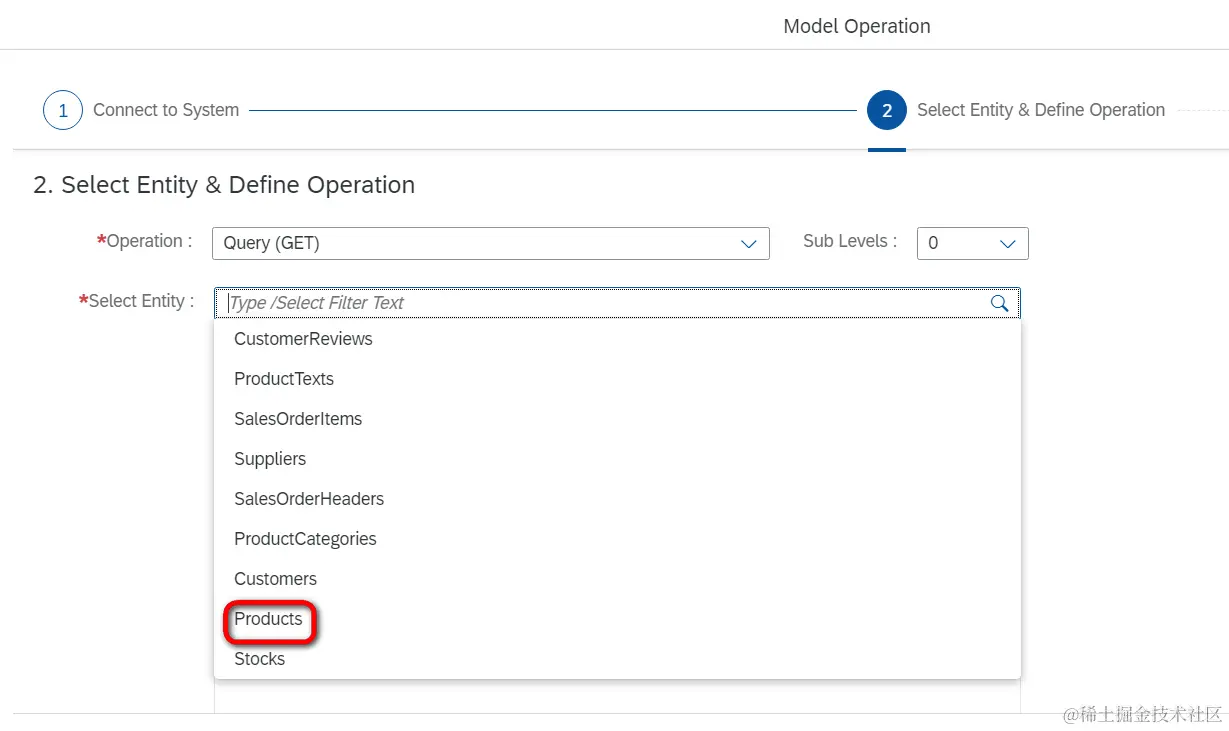The height and width of the screenshot is (731, 1229).
Task: Open the Sub Levels dropdown arrow
Action: coord(1007,243)
